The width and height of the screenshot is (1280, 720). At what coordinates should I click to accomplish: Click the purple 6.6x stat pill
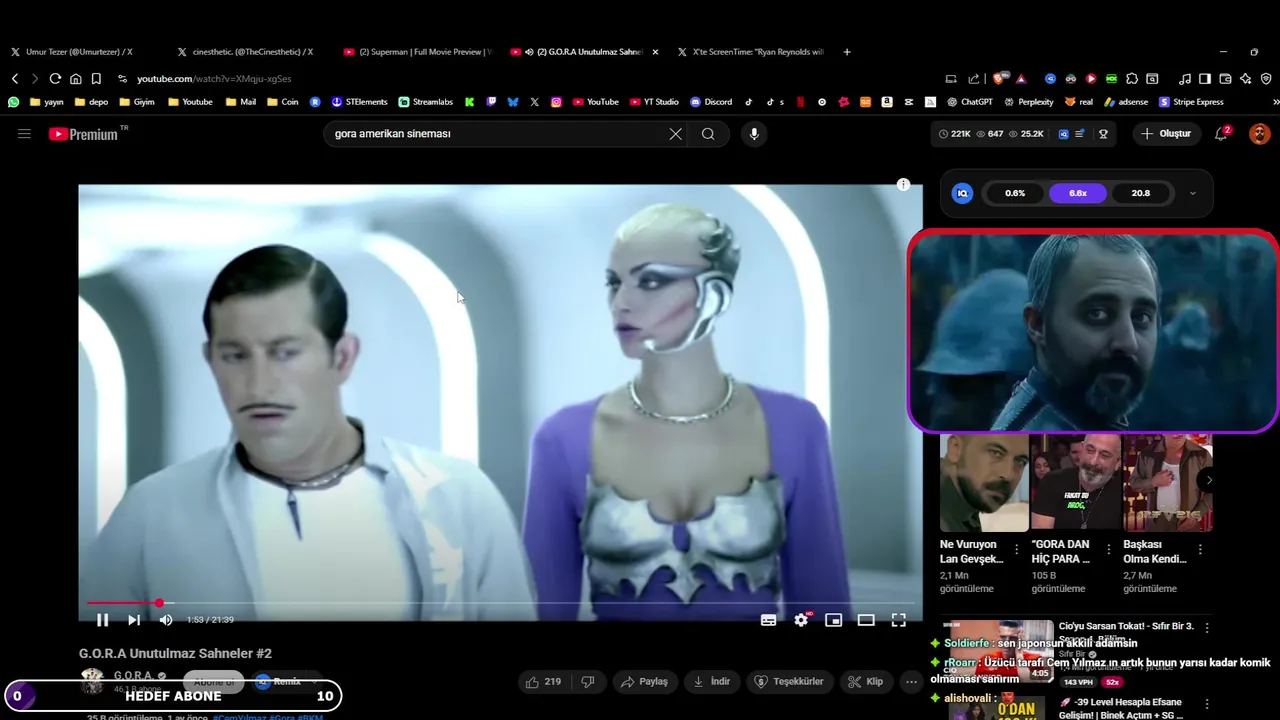coord(1077,193)
